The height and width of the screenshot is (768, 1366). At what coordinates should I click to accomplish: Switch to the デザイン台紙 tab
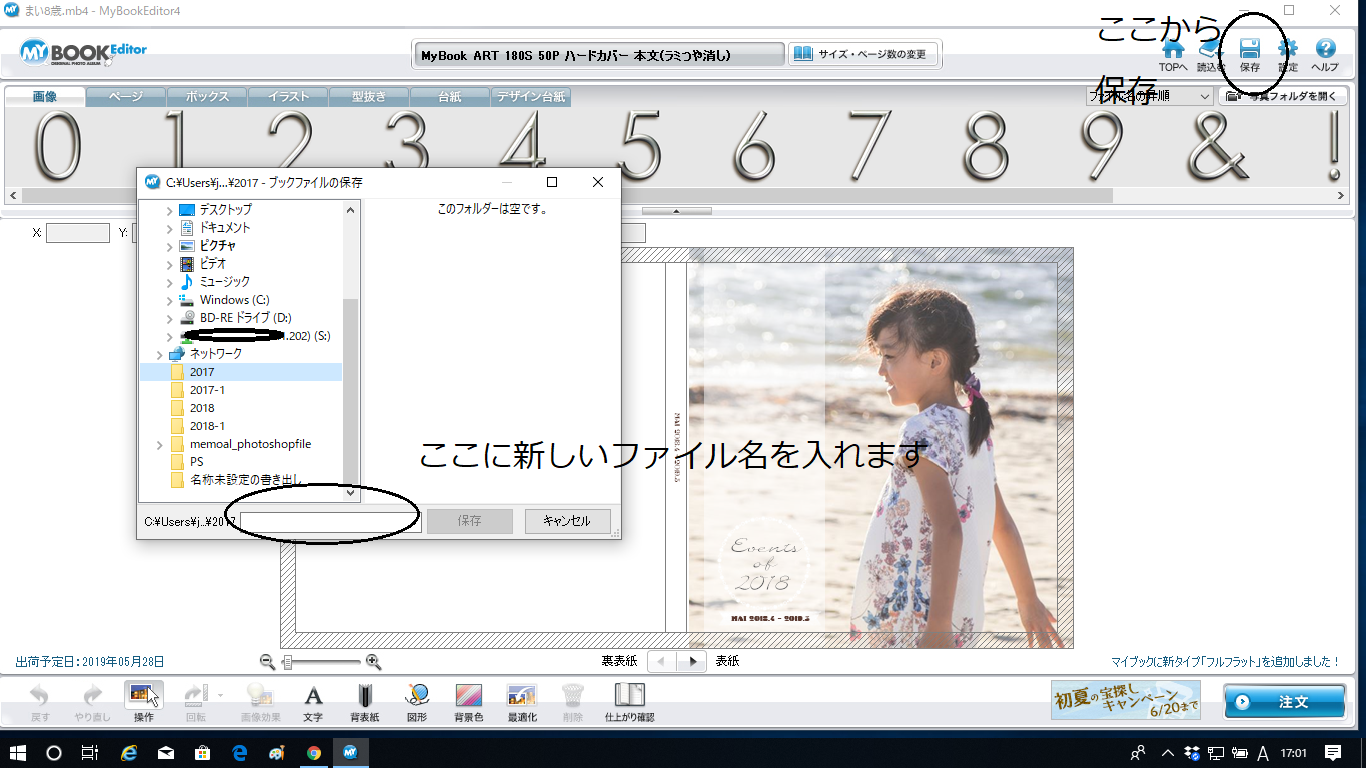pos(531,97)
